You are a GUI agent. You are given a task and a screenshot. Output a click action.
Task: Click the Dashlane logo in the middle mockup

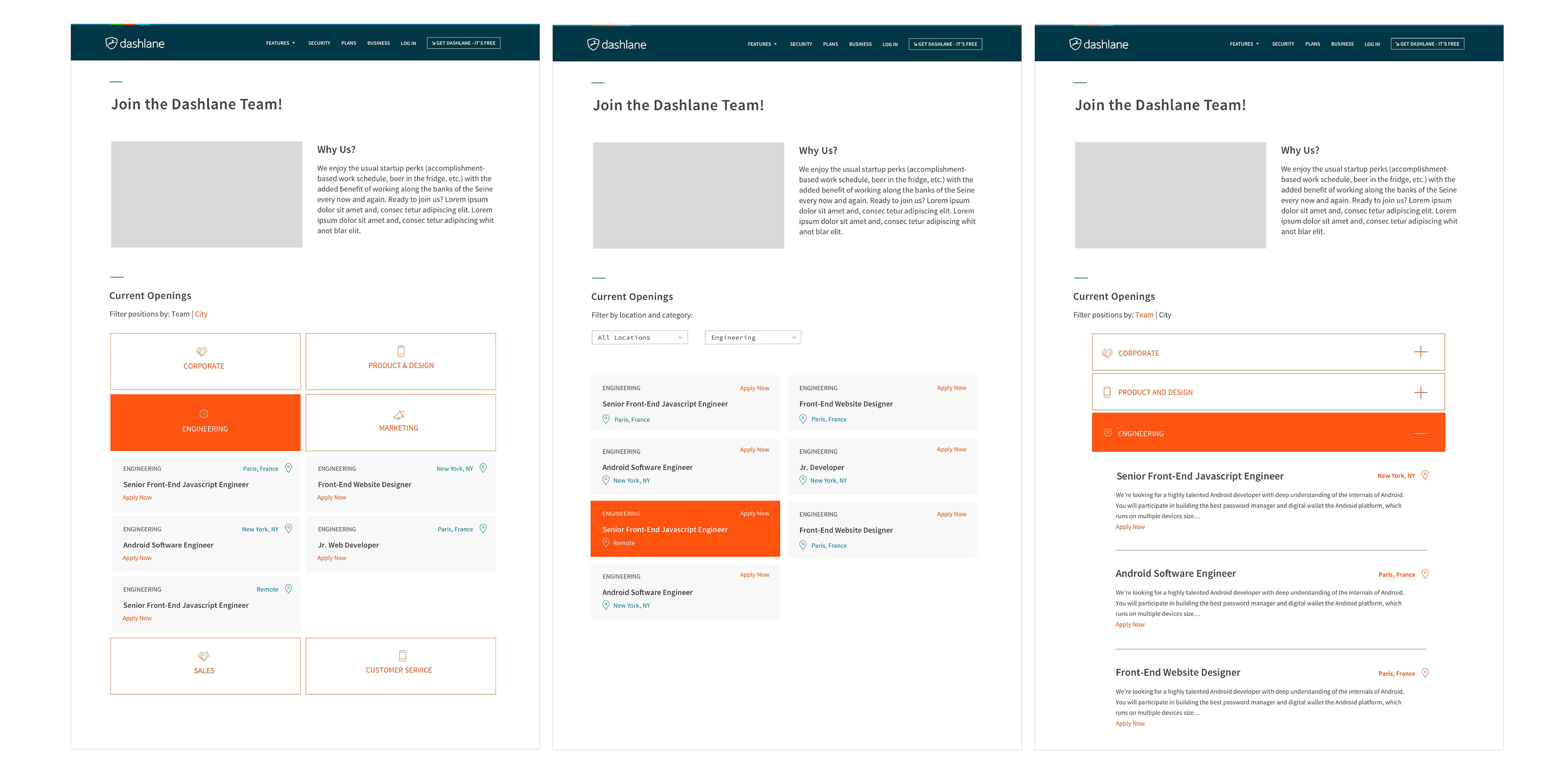617,44
